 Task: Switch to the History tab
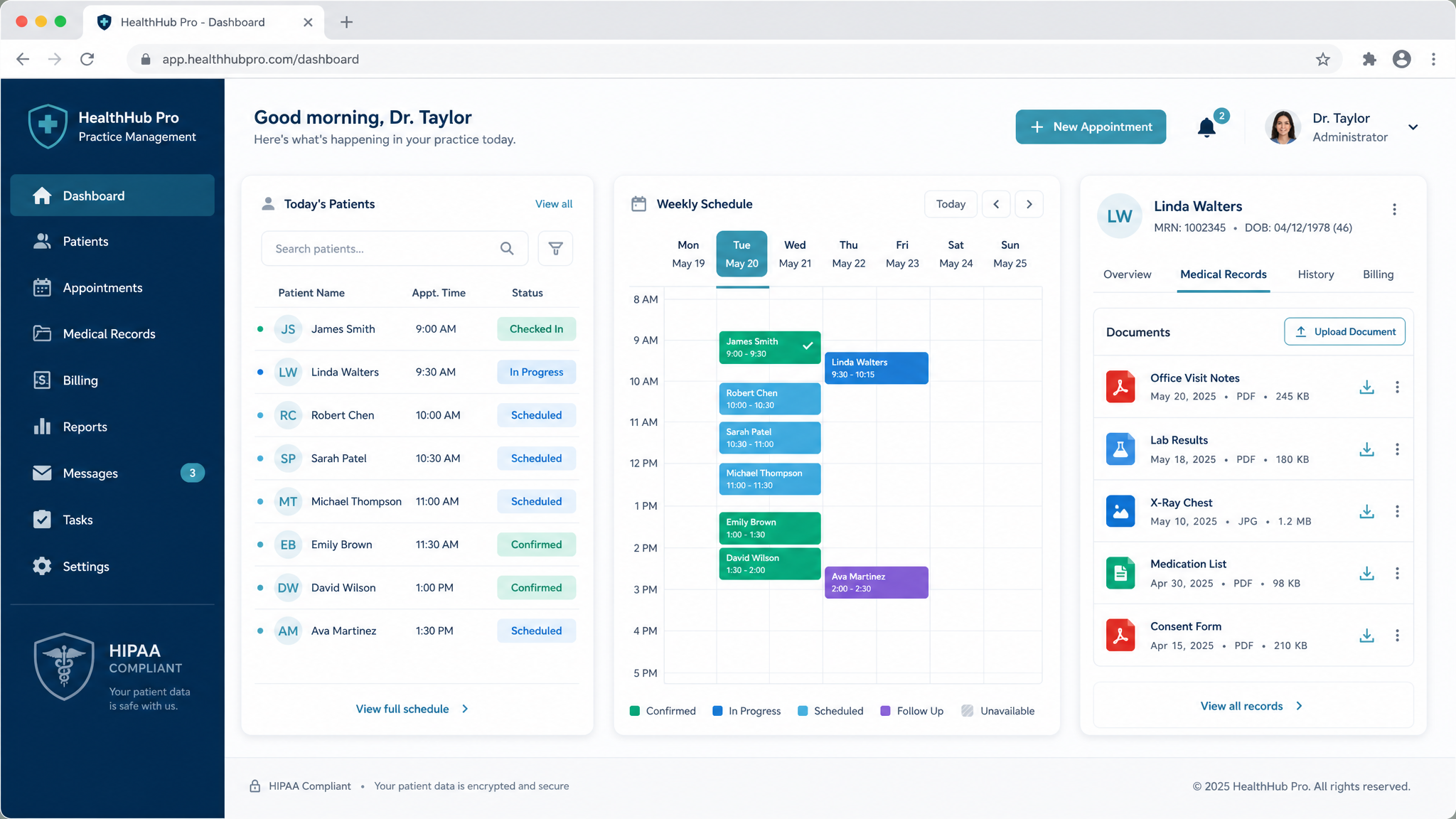point(1315,274)
